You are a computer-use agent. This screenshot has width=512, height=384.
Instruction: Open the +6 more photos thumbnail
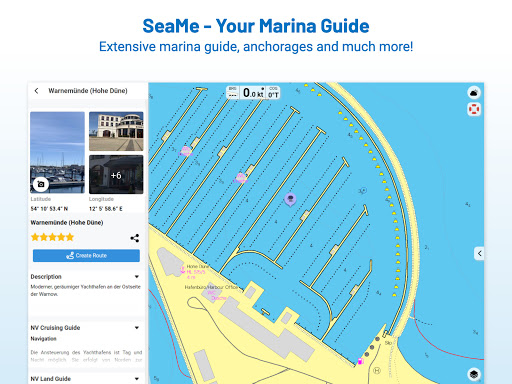[116, 174]
